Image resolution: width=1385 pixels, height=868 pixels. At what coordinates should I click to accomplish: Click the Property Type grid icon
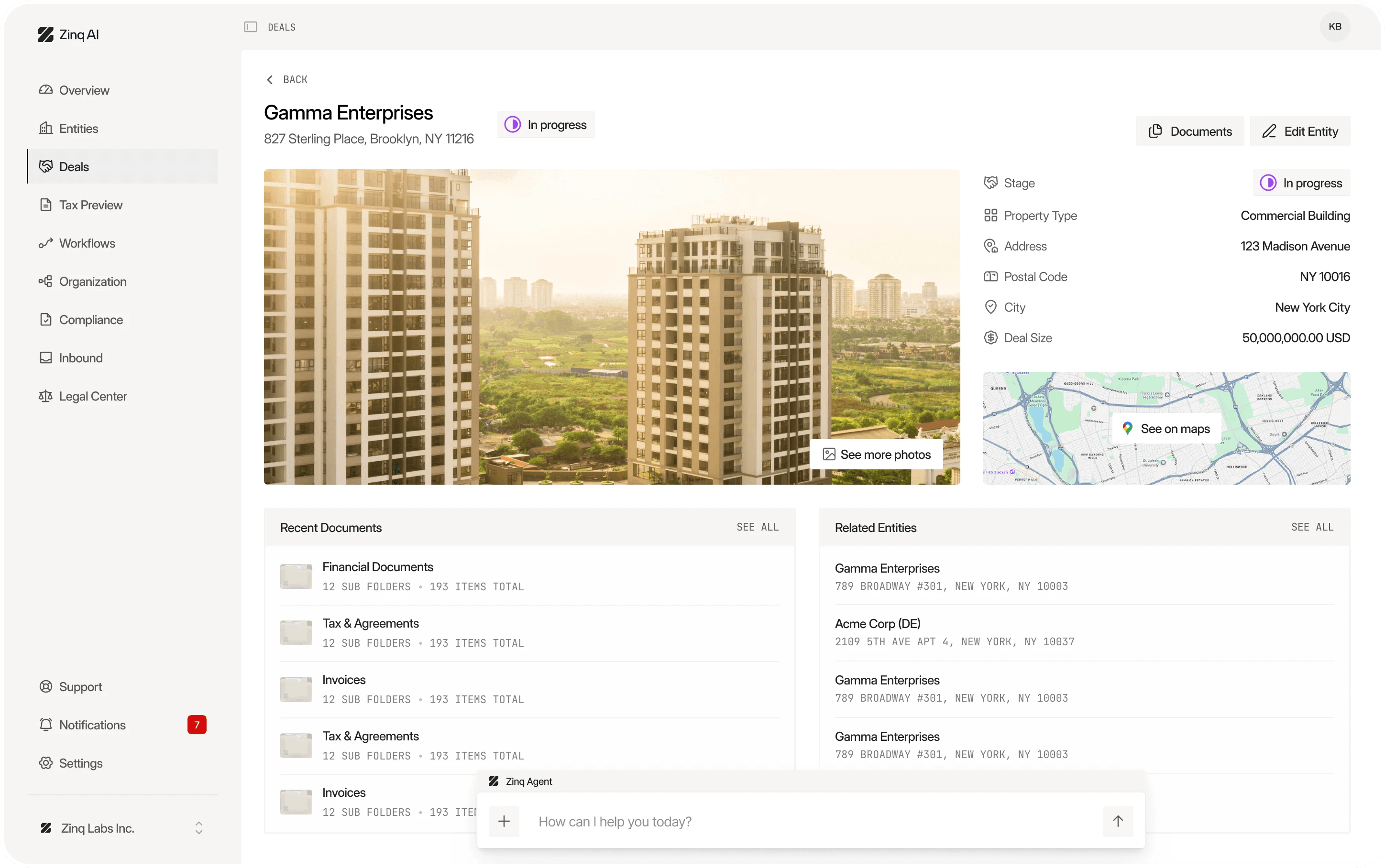[x=990, y=215]
